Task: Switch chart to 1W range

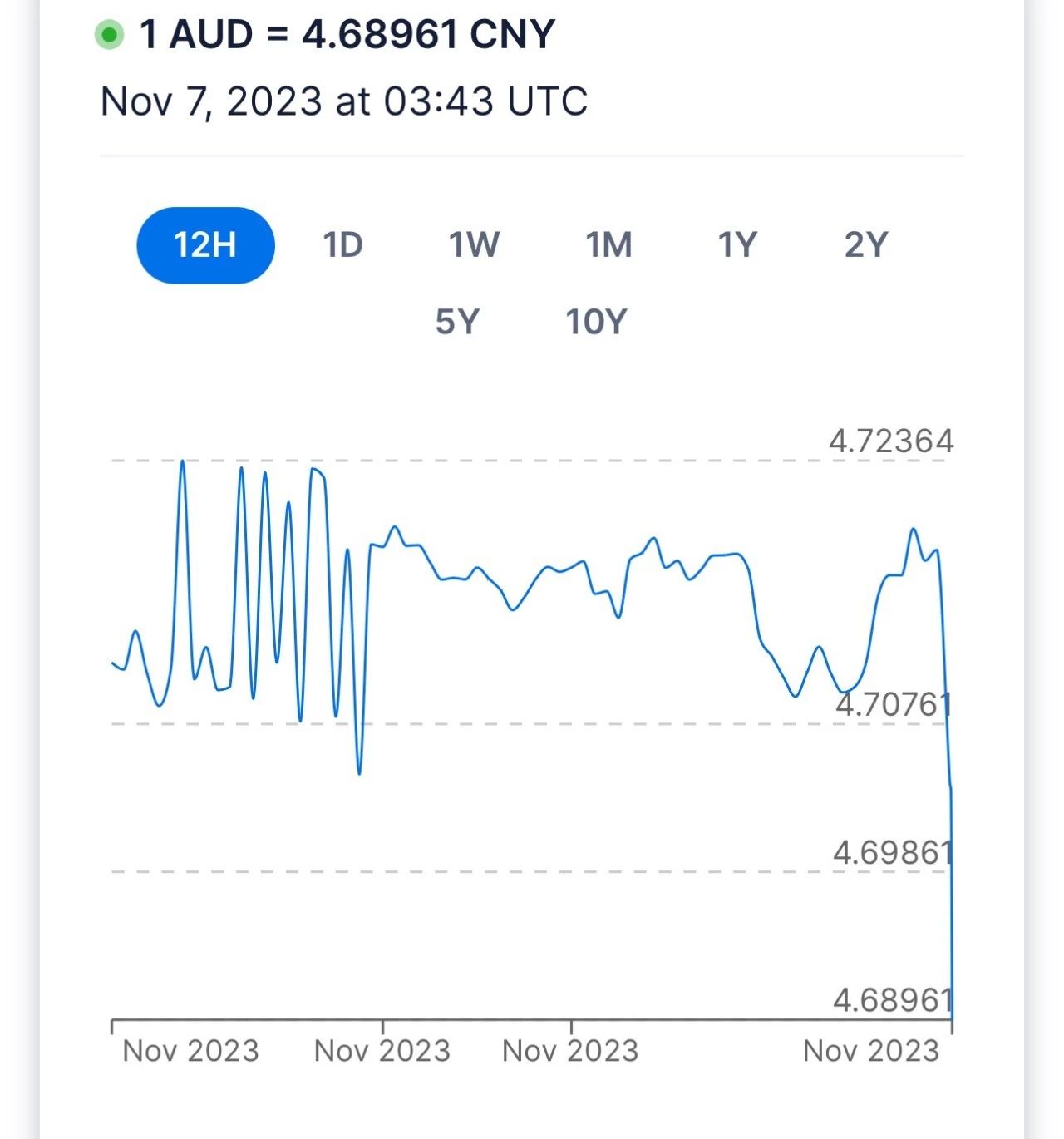Action: (x=474, y=245)
